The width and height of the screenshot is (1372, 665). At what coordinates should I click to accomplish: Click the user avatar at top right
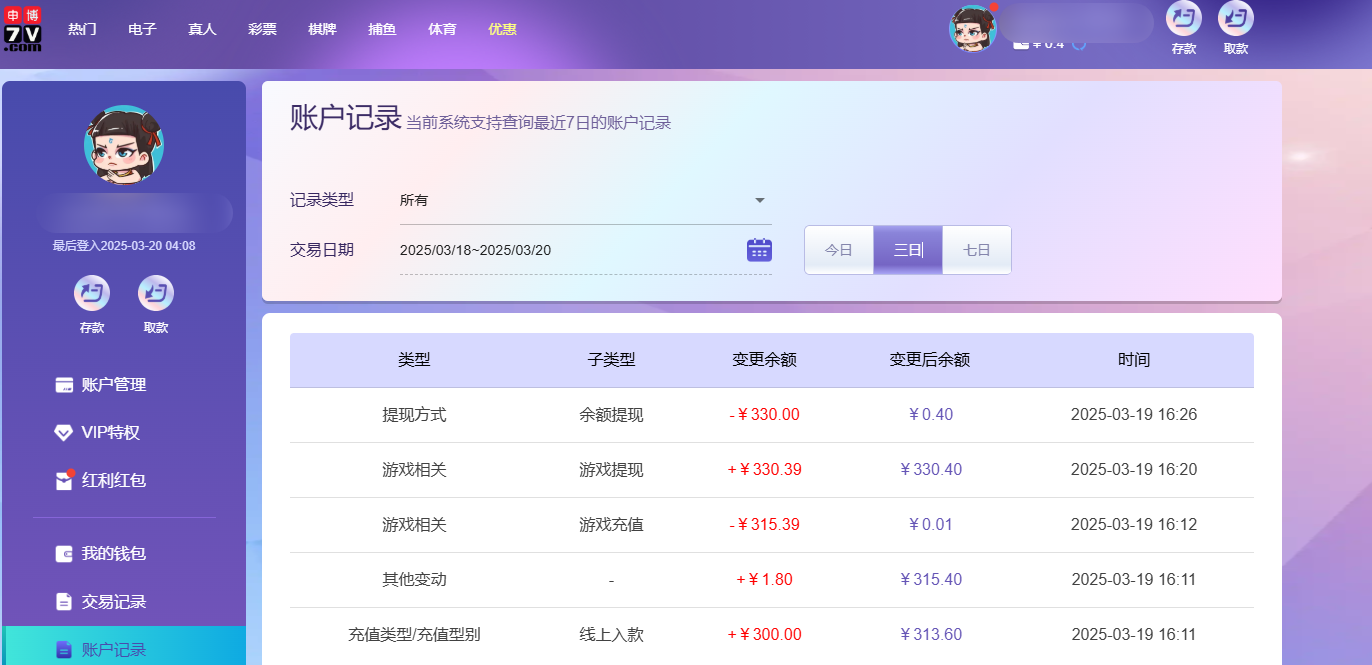click(973, 29)
